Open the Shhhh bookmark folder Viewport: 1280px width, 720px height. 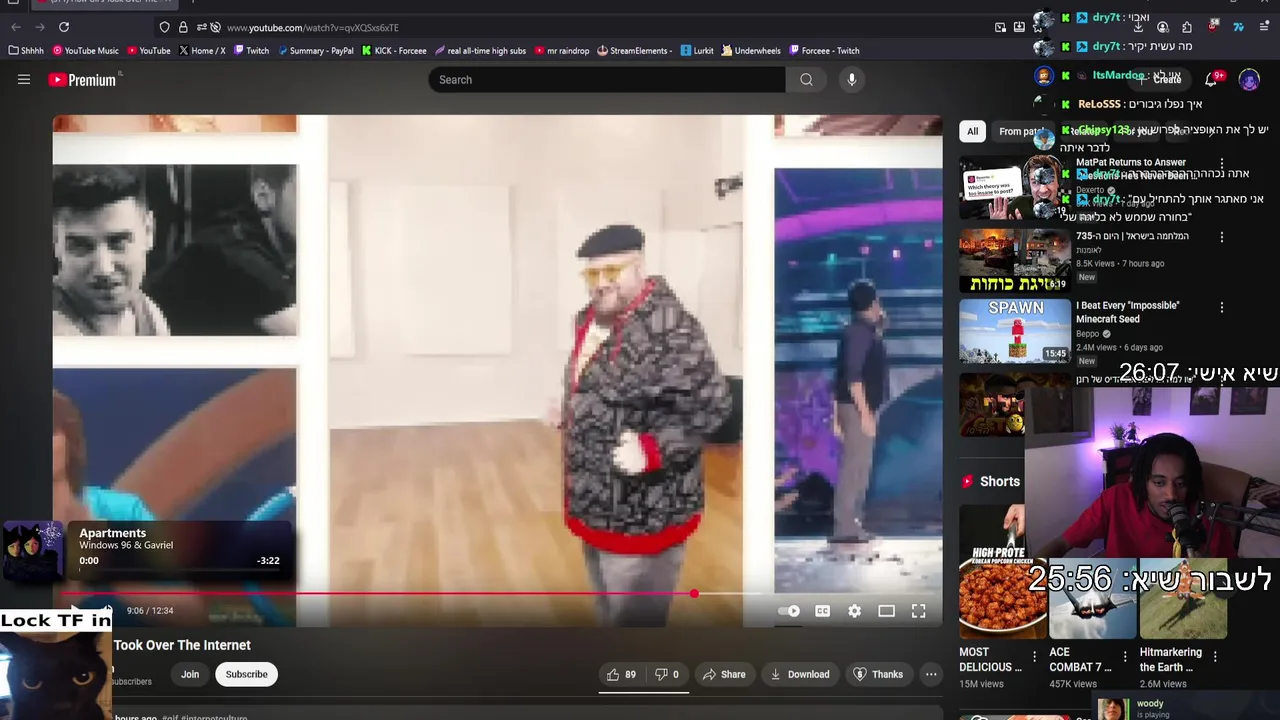click(x=26, y=50)
